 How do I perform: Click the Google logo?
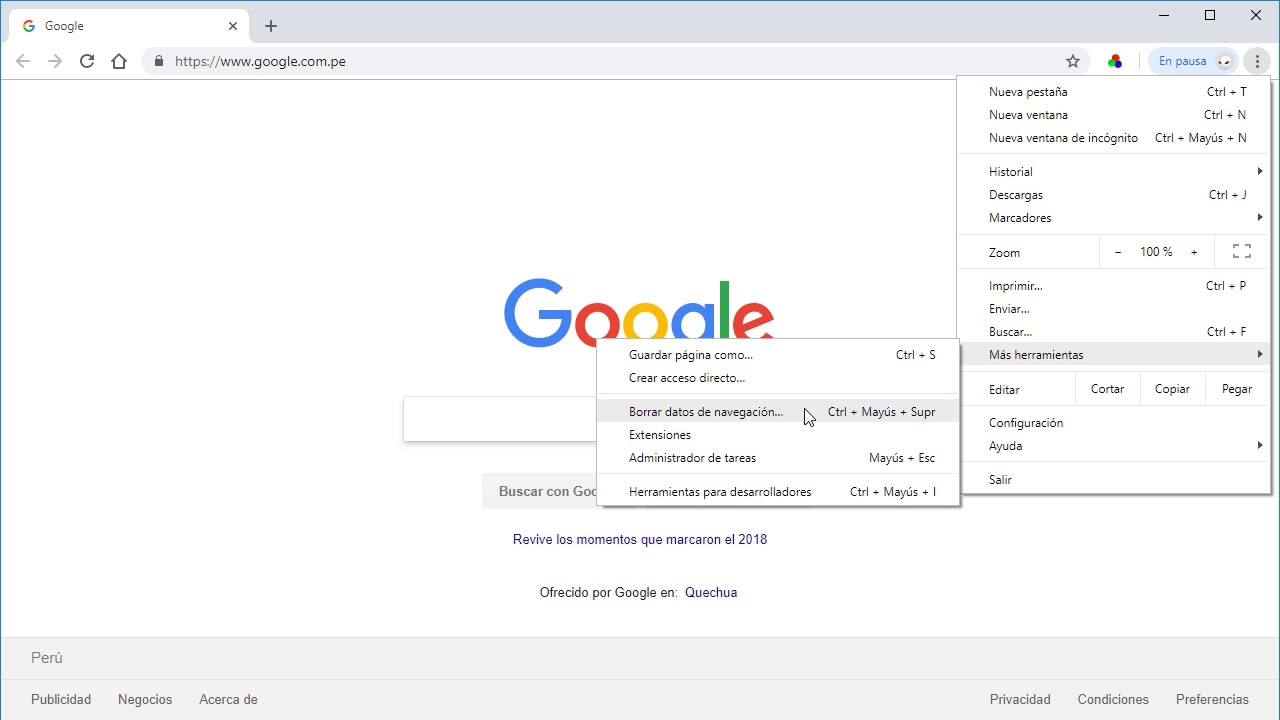640,310
